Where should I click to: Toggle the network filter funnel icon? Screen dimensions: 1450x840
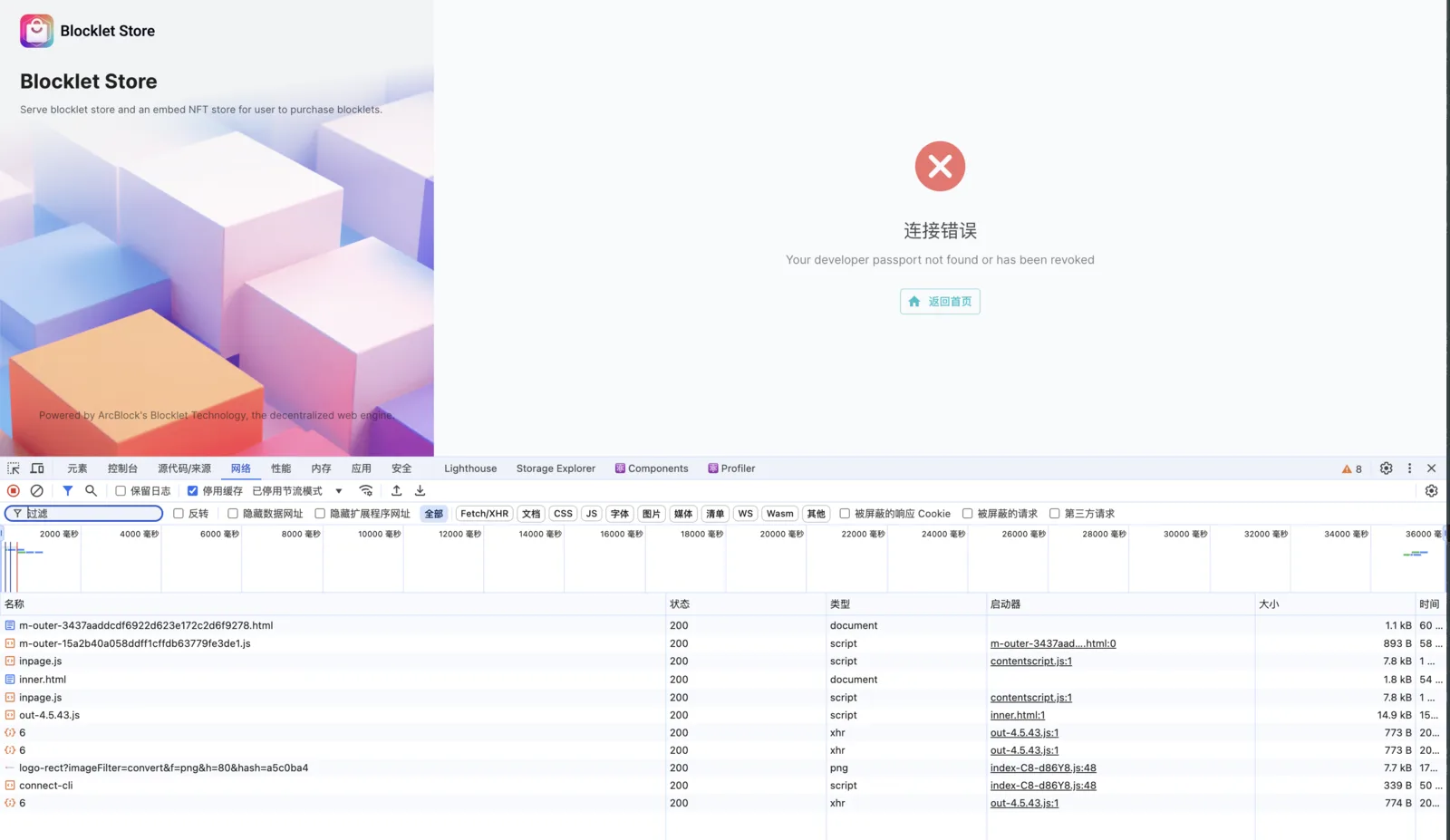pos(68,491)
